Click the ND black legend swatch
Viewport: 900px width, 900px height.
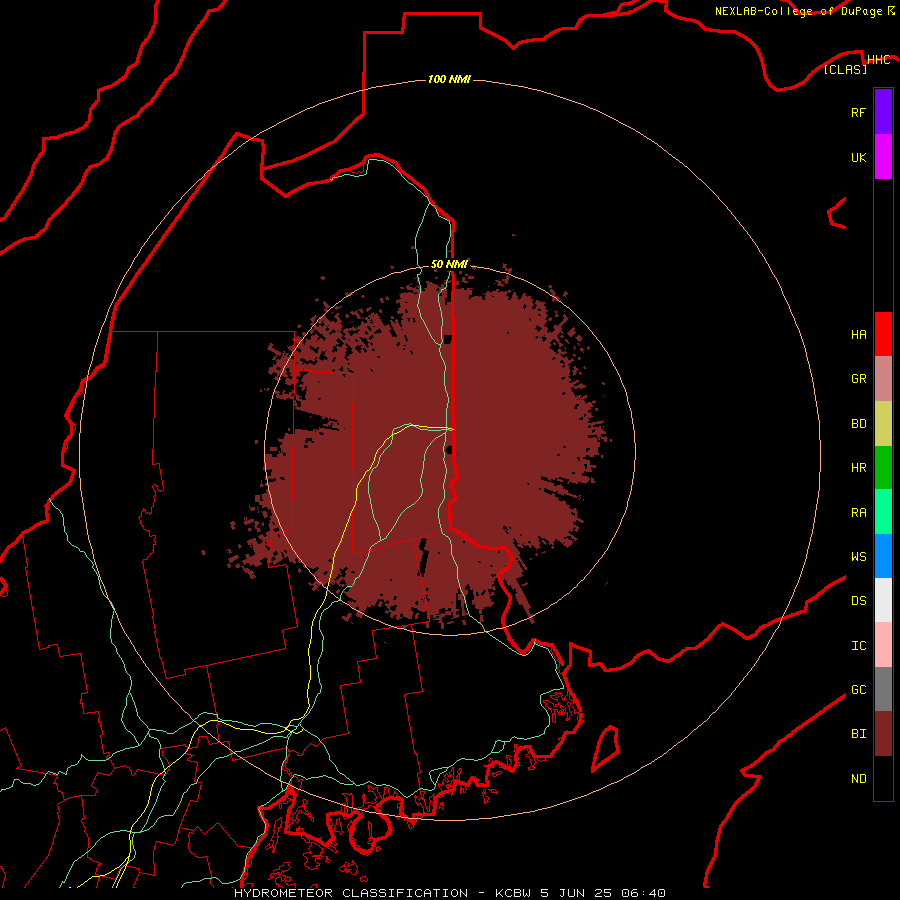coord(883,778)
